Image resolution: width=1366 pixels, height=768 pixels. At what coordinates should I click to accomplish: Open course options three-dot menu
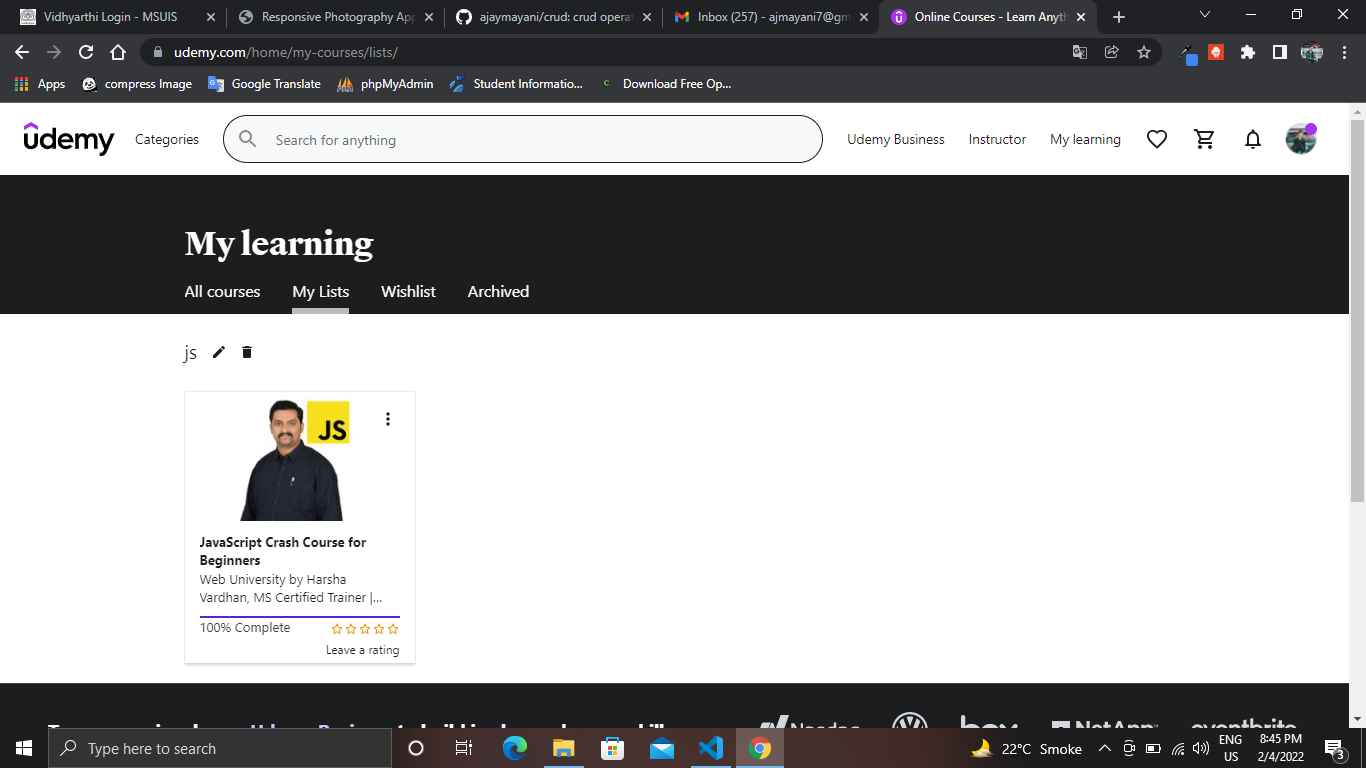[388, 419]
